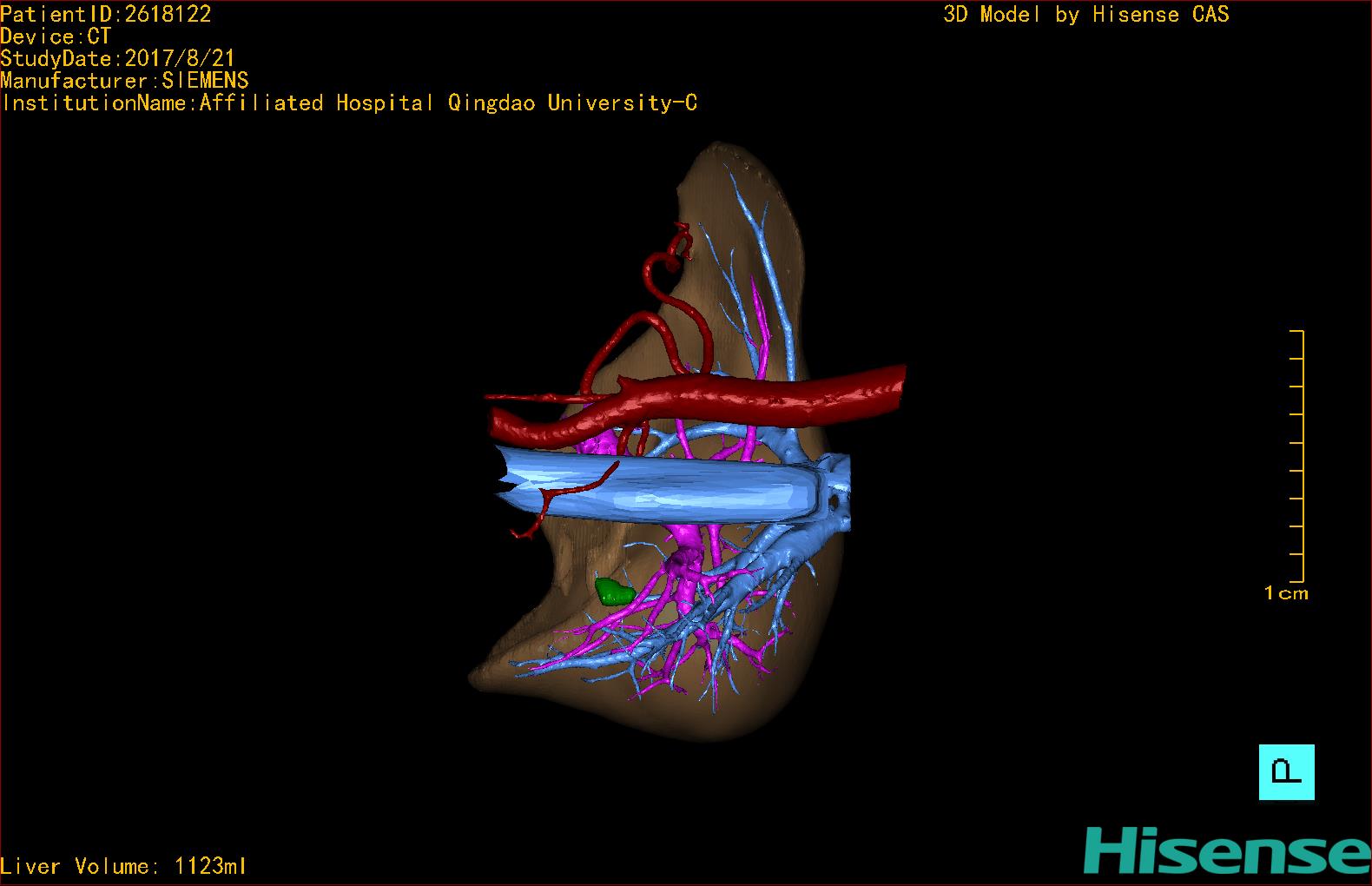Click the Device:CT label

(56, 36)
